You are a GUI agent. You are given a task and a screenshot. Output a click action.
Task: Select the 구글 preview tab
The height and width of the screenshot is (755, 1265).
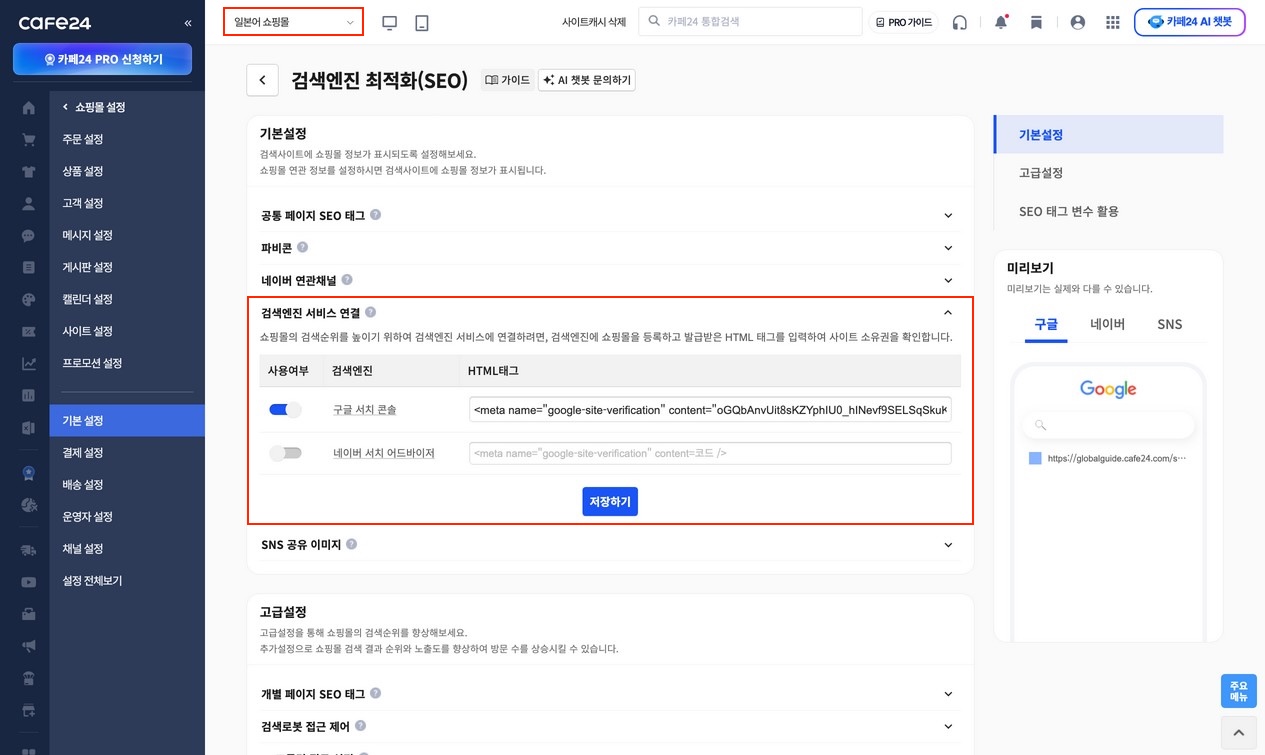[x=1046, y=324]
